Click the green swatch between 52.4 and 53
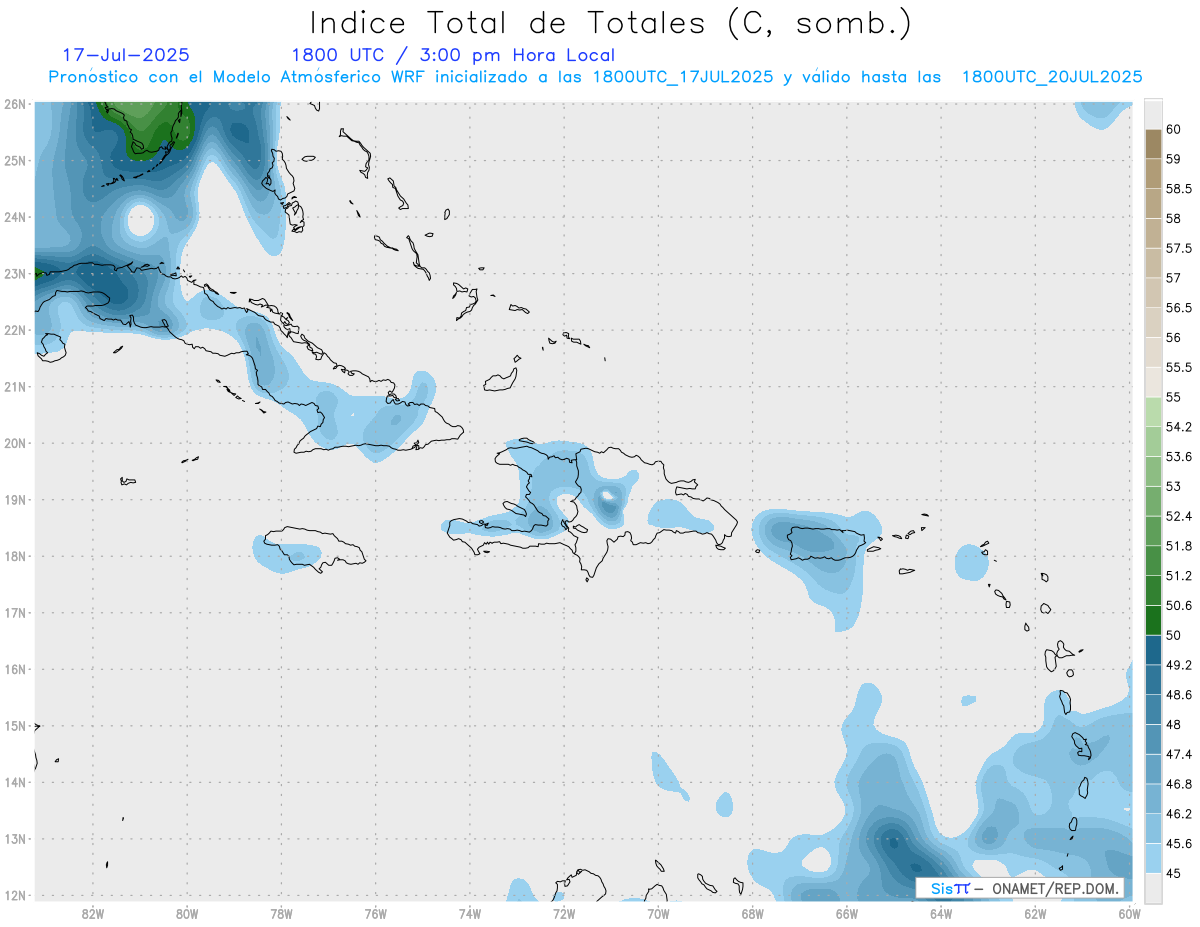This screenshot has width=1200, height=927. 1153,501
